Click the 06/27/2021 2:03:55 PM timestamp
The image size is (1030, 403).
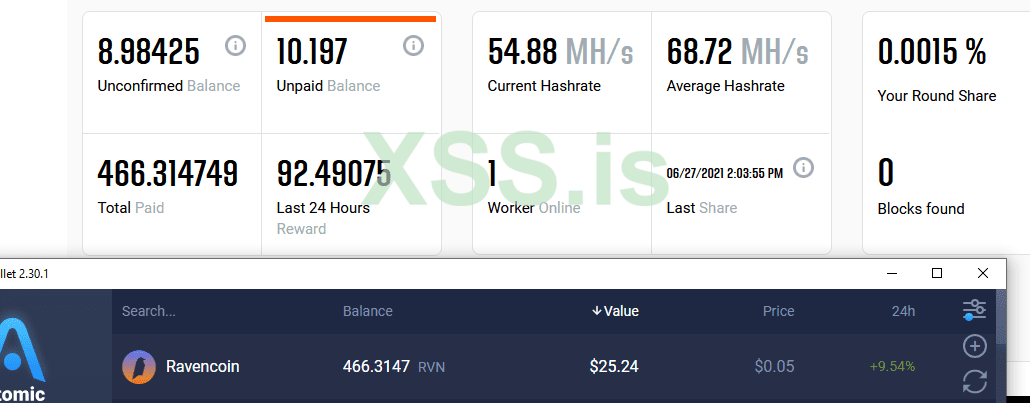[x=725, y=174]
